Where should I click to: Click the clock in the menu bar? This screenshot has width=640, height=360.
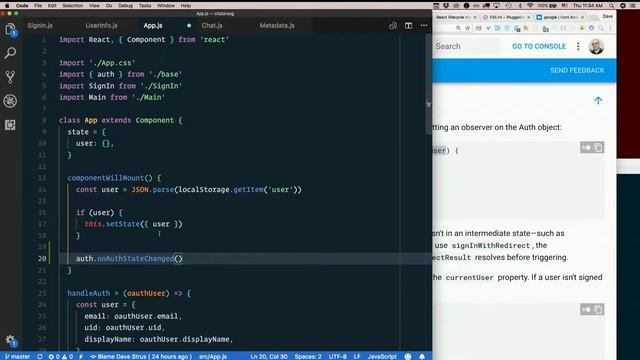(588, 6)
